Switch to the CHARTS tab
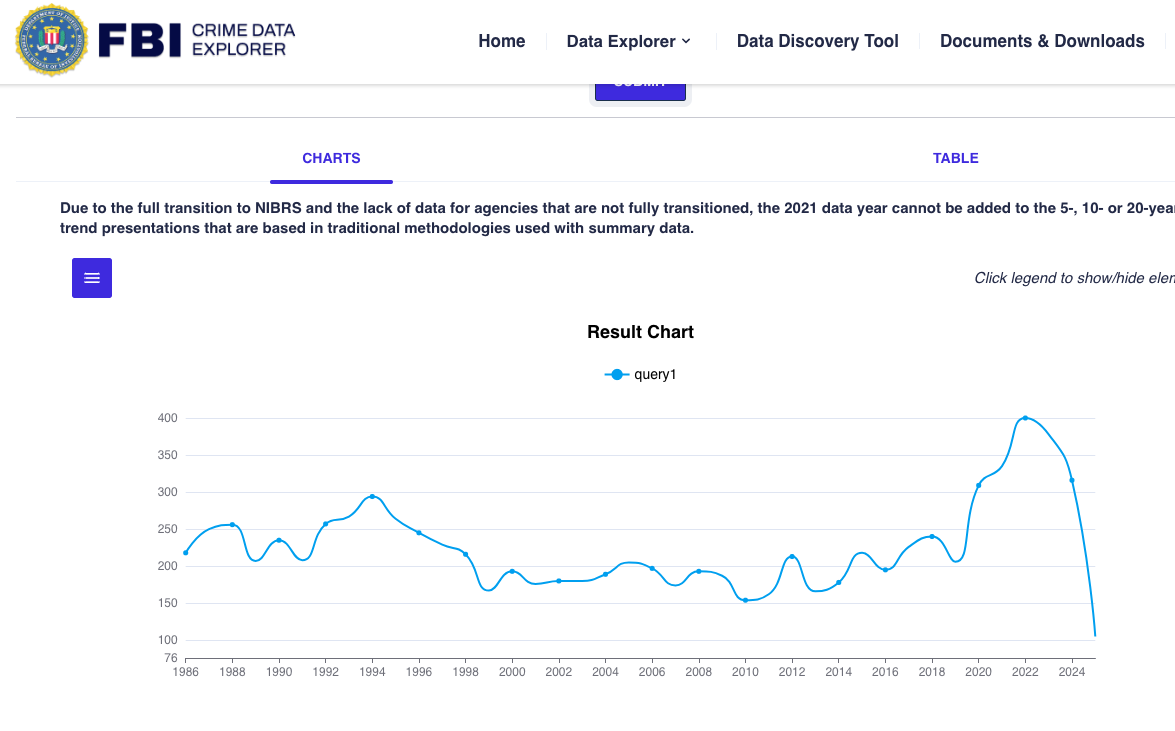1175x731 pixels. coord(331,158)
